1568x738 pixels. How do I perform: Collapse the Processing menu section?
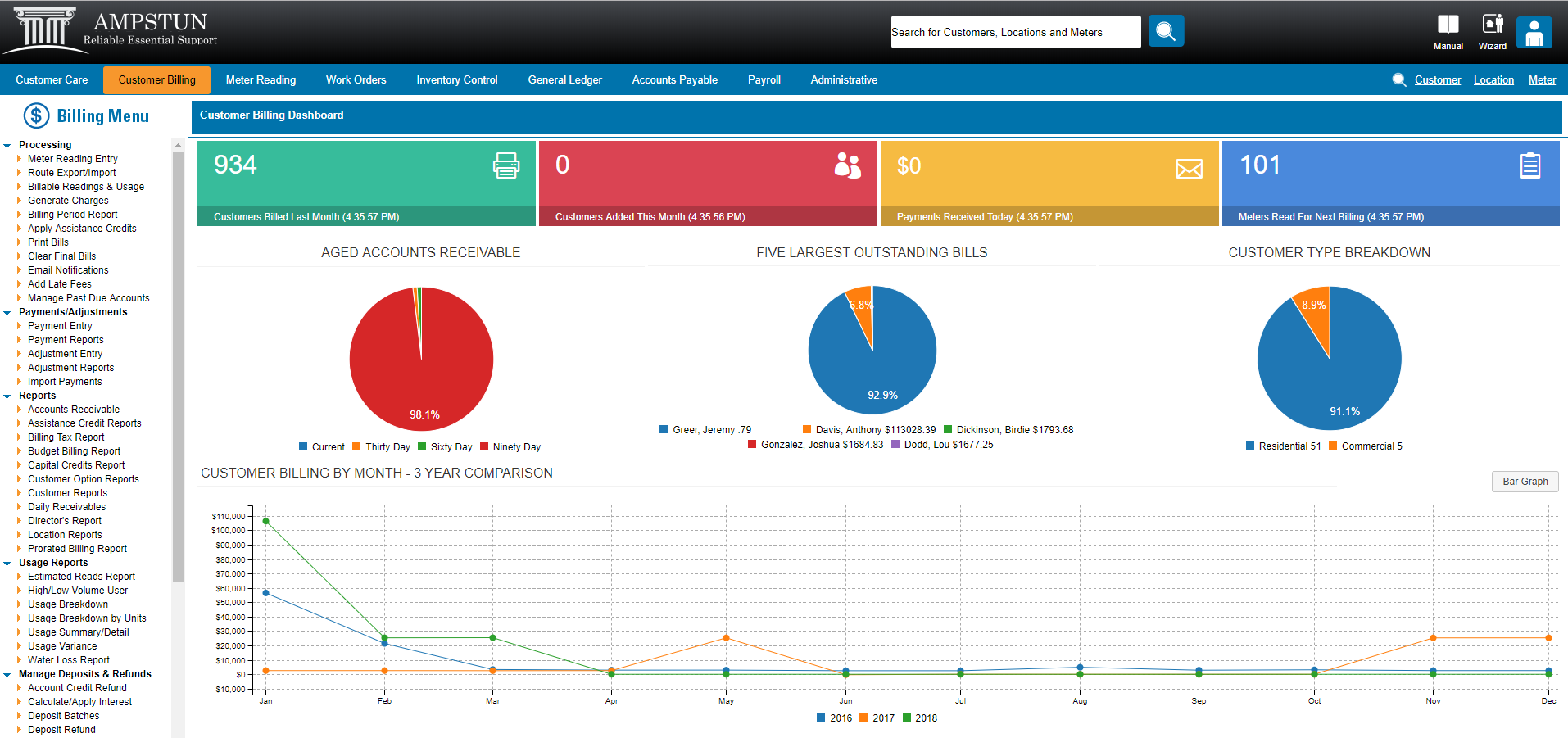[x=7, y=146]
